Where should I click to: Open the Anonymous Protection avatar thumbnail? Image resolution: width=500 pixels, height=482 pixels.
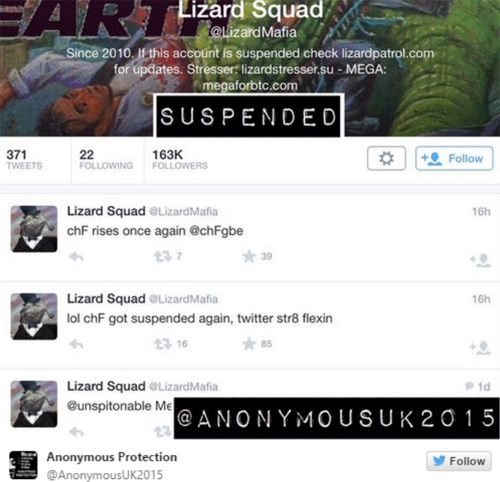(23, 465)
